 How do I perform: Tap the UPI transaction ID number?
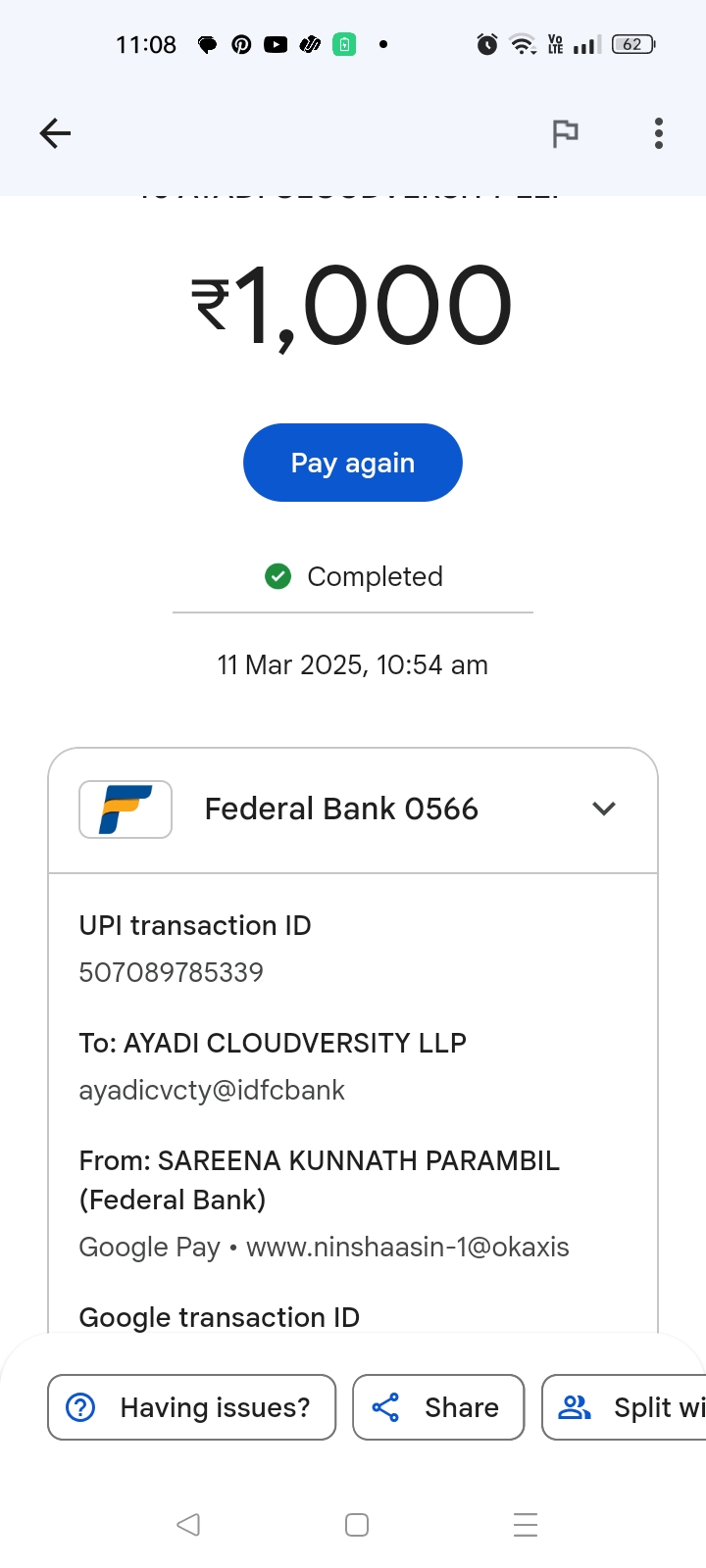(x=172, y=972)
